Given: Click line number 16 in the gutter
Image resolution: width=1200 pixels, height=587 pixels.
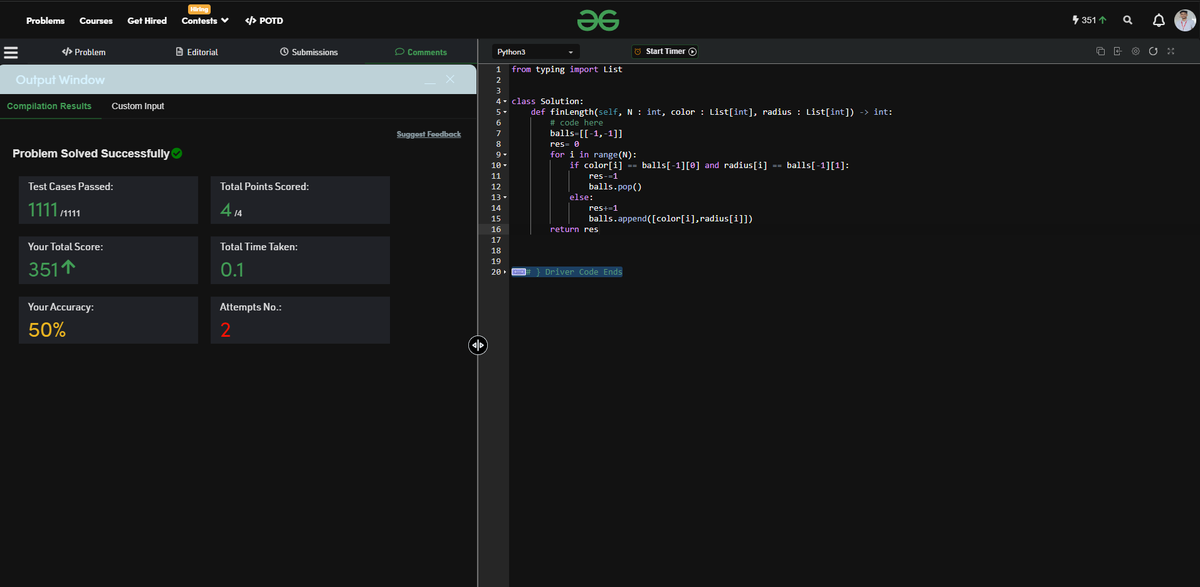Looking at the screenshot, I should pos(497,229).
